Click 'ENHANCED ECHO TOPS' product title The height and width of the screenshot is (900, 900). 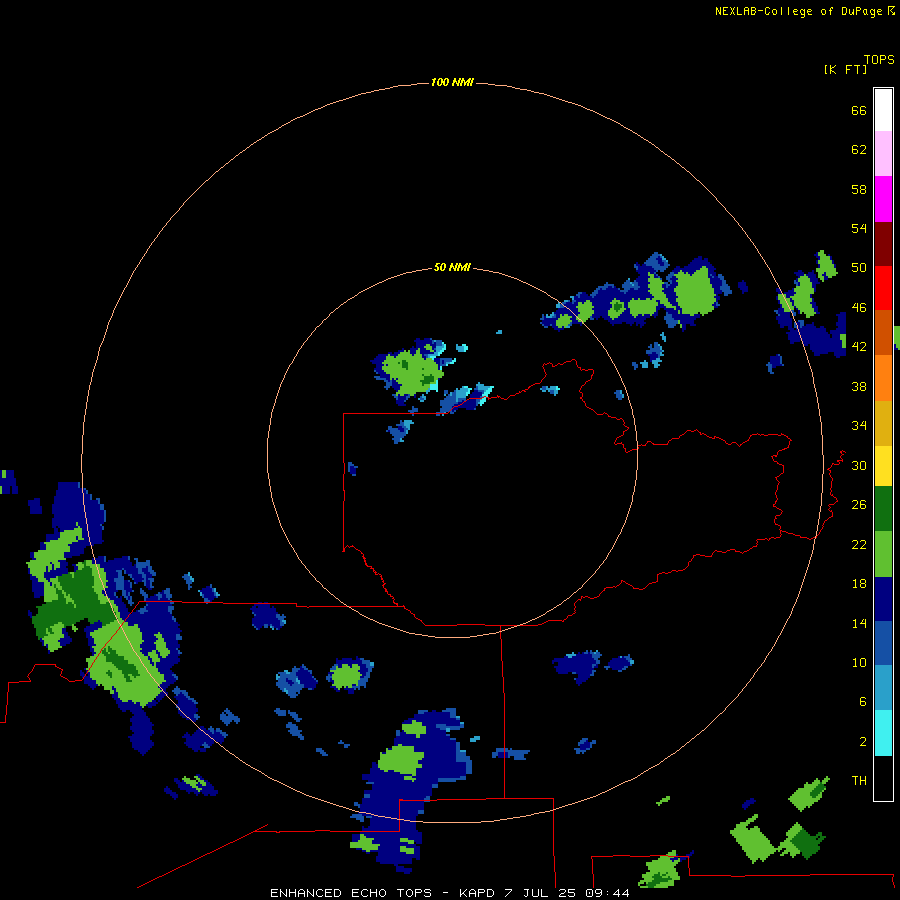tap(351, 893)
